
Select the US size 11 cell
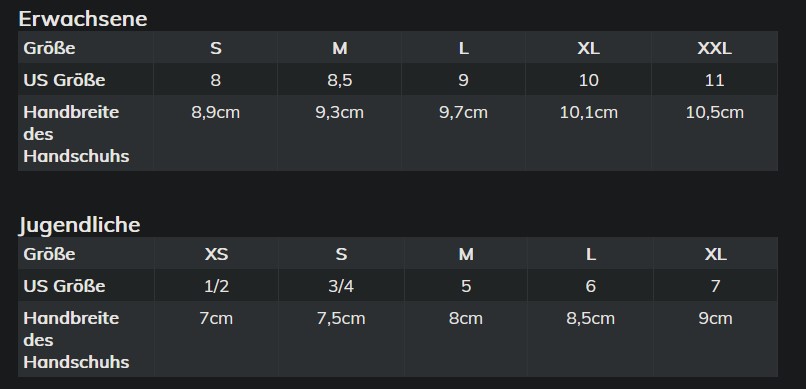715,80
